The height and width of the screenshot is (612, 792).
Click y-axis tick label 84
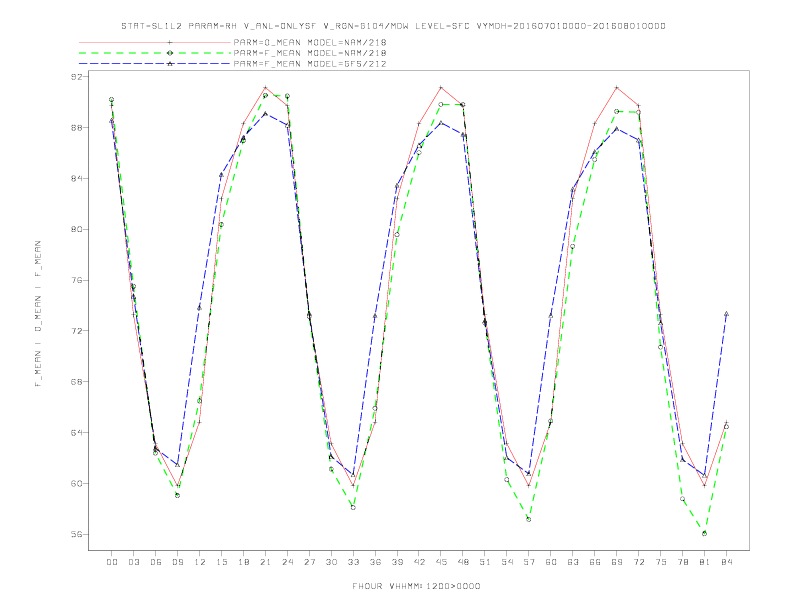(x=76, y=178)
